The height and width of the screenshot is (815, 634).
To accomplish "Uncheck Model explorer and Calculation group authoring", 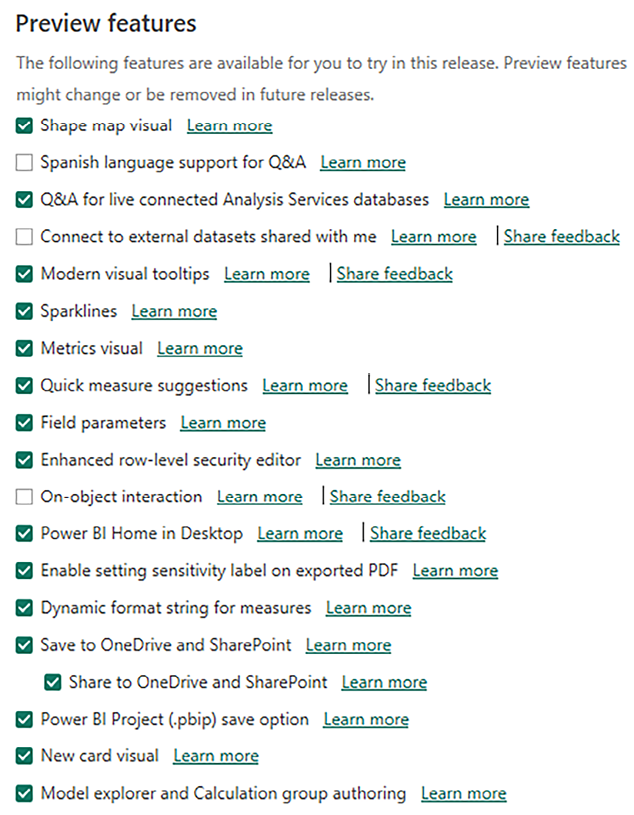I will pos(25,794).
